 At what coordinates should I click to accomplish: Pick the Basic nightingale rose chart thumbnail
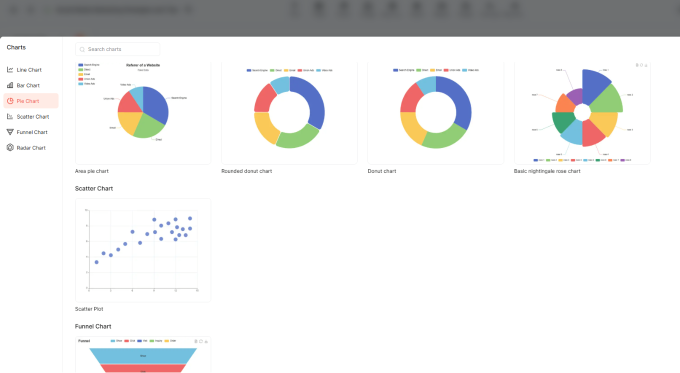582,113
